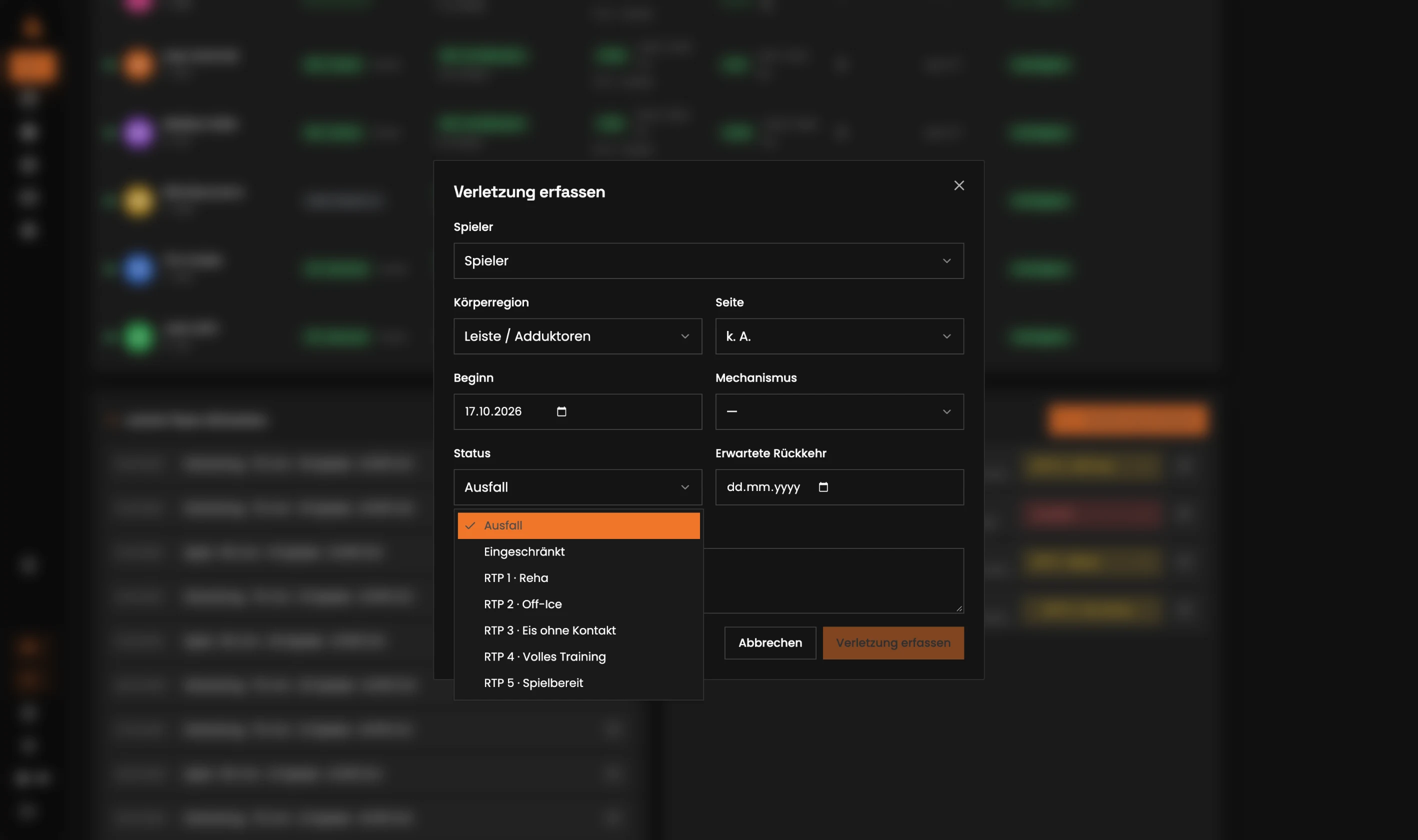
Task: Open the Seite dropdown
Action: coord(839,336)
